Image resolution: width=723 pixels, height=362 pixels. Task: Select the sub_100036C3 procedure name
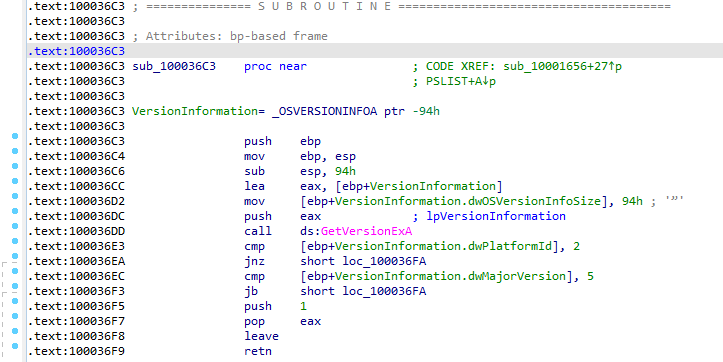click(174, 66)
